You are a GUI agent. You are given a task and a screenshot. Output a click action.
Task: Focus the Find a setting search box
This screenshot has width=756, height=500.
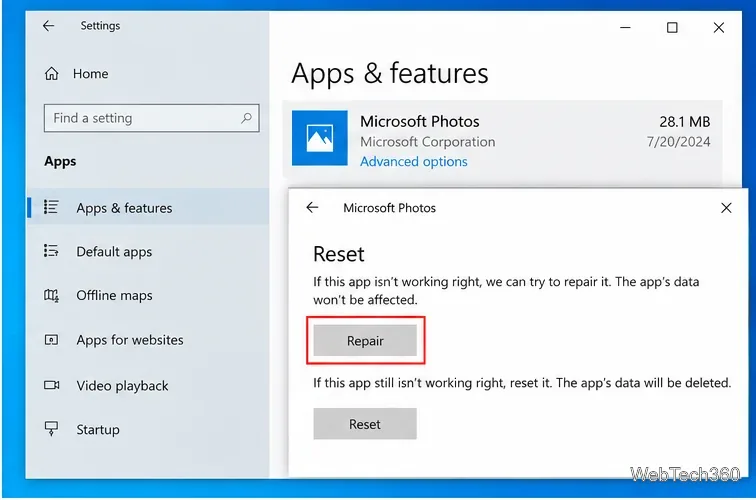pyautogui.click(x=151, y=118)
